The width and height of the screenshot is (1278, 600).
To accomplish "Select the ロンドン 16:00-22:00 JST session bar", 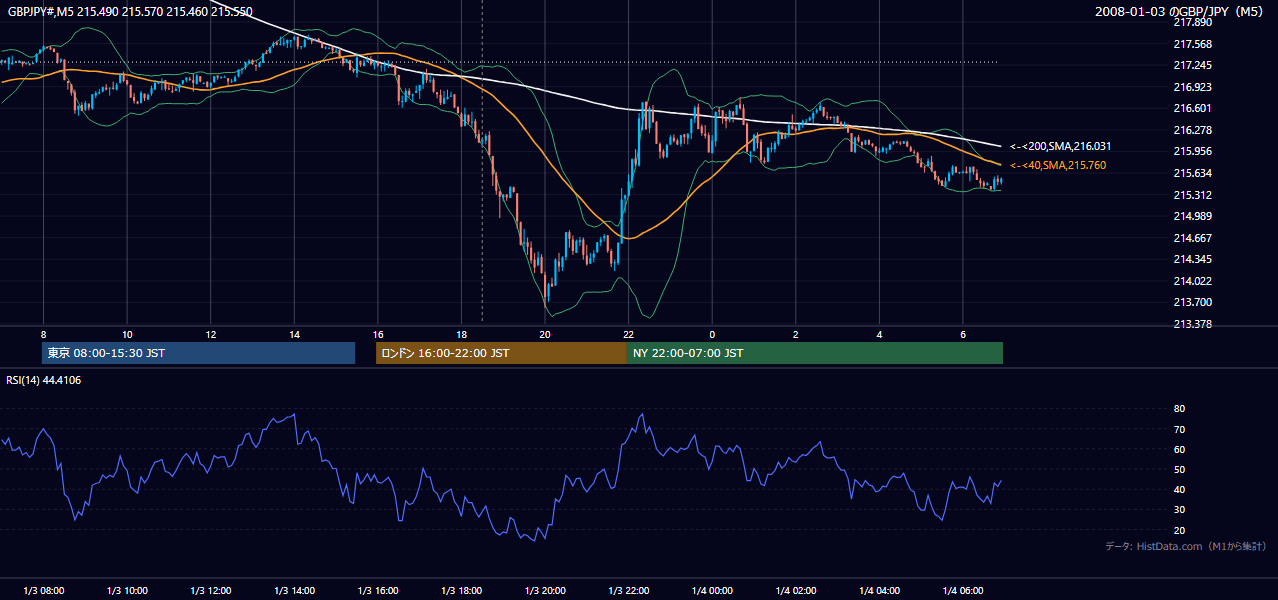I will (x=501, y=353).
